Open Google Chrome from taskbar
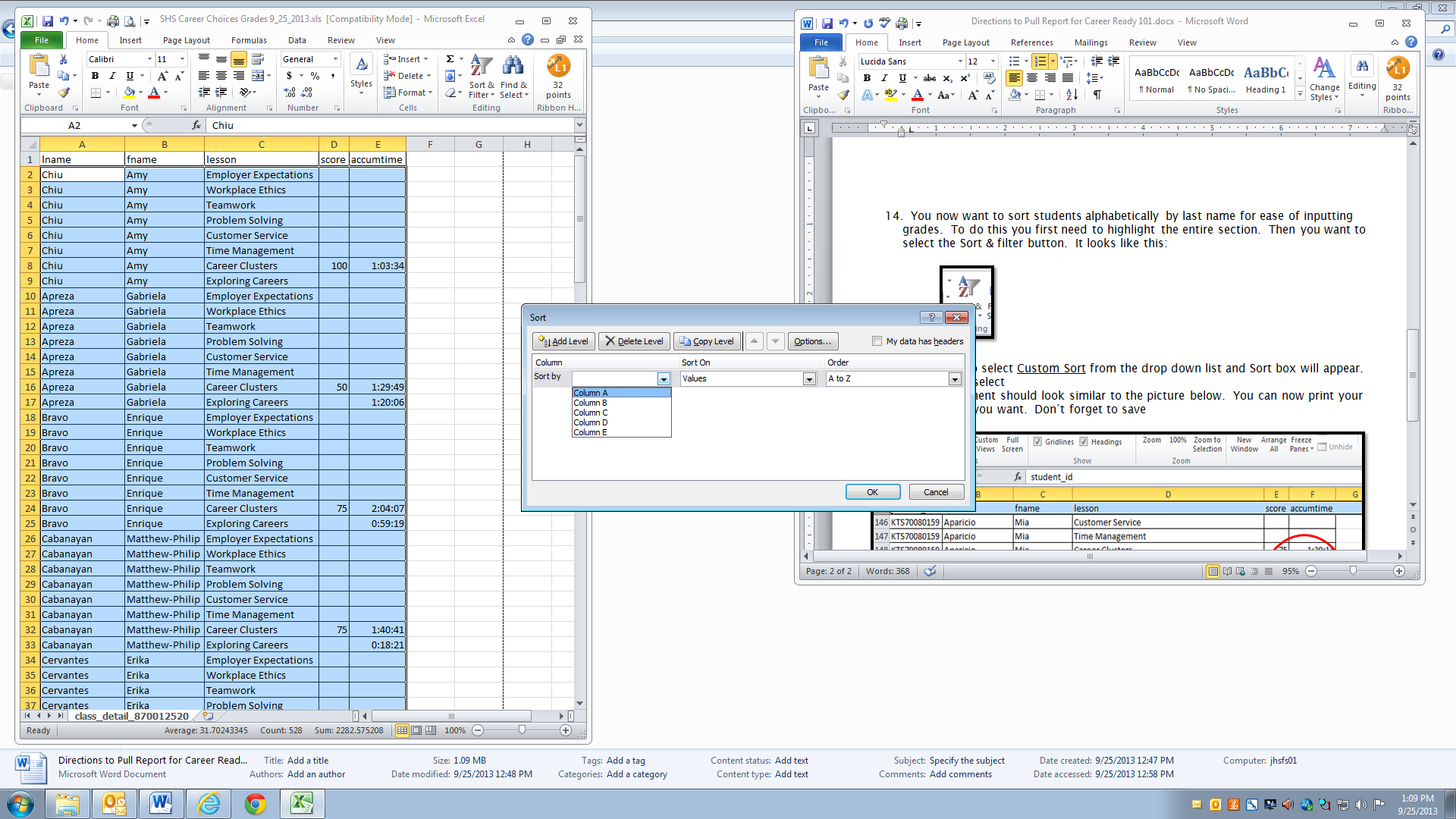This screenshot has height=819, width=1456. [256, 804]
